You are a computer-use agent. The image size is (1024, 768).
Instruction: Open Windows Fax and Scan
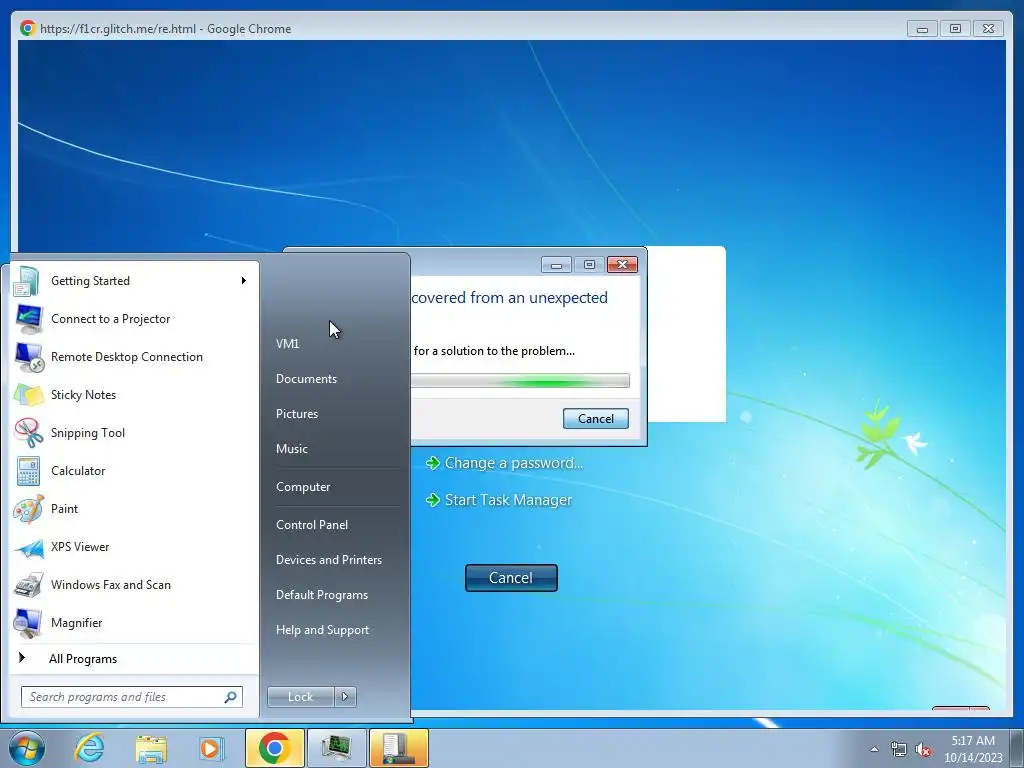(134, 584)
